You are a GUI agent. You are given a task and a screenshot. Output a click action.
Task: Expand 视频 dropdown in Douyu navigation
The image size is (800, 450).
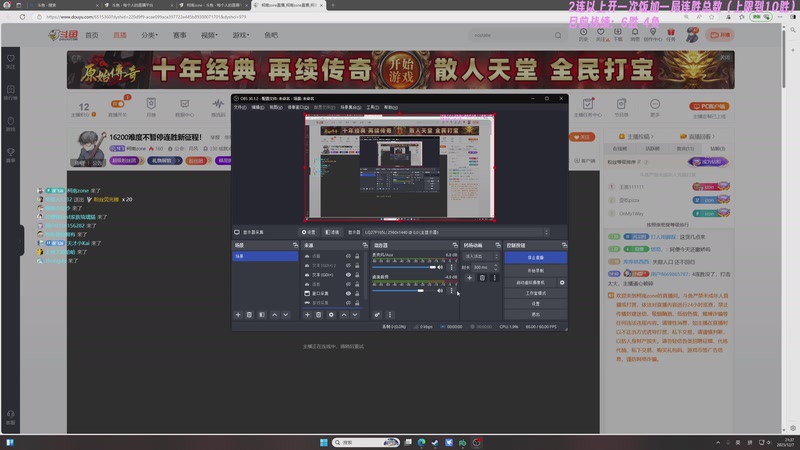tap(209, 35)
